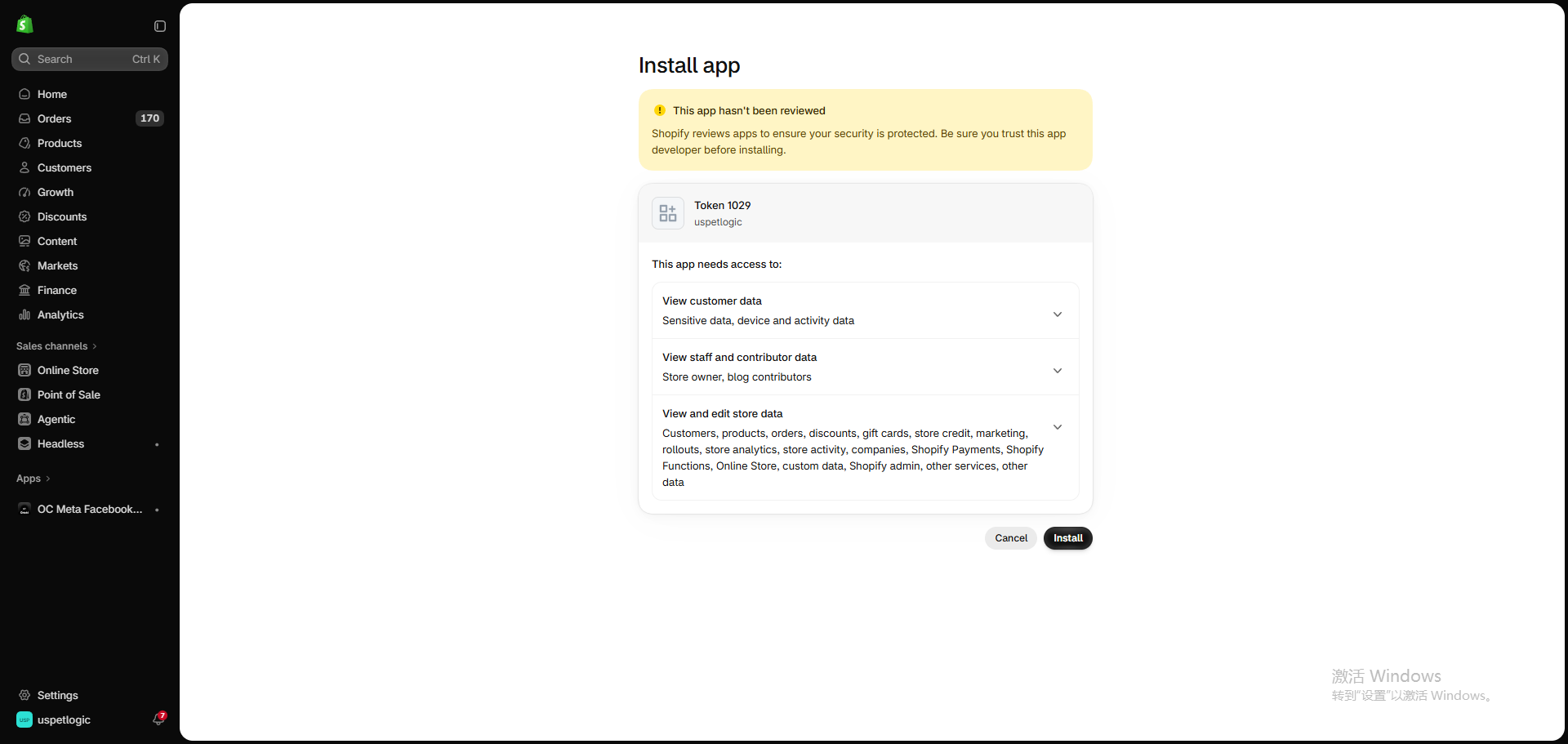Click the Customers person icon
This screenshot has height=744, width=1568.
click(x=24, y=167)
